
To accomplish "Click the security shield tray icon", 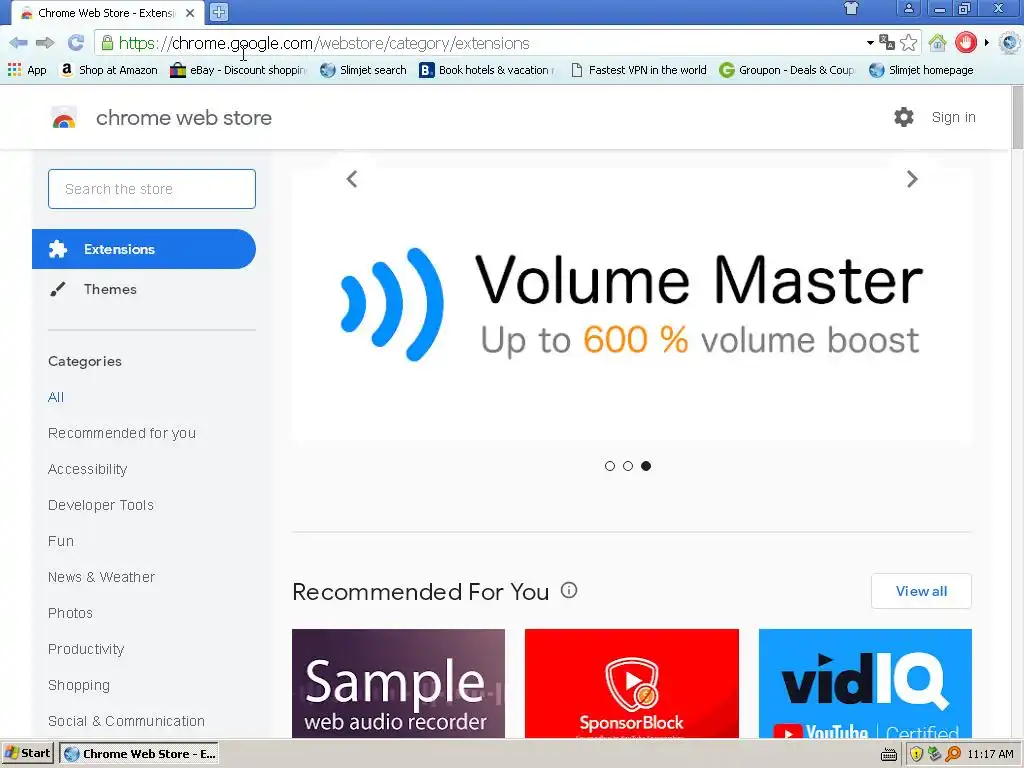I will (x=916, y=754).
